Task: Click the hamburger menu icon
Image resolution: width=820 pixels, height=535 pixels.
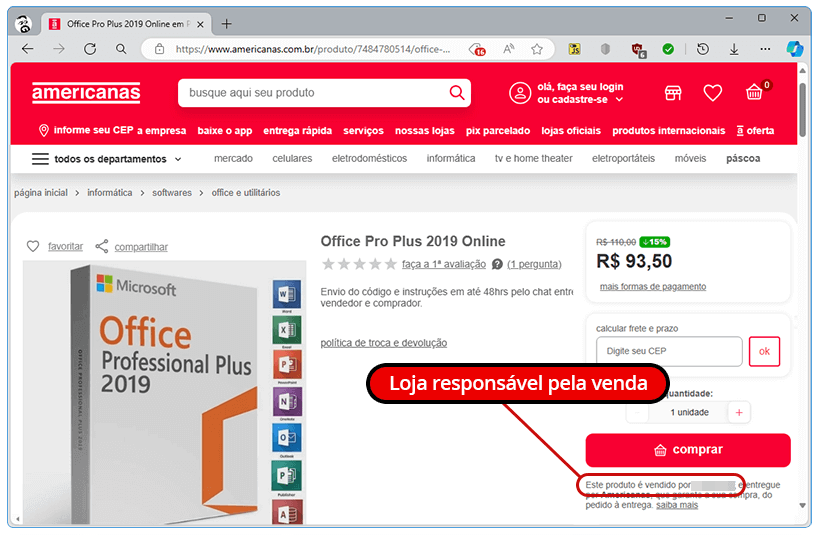Action: (x=40, y=159)
